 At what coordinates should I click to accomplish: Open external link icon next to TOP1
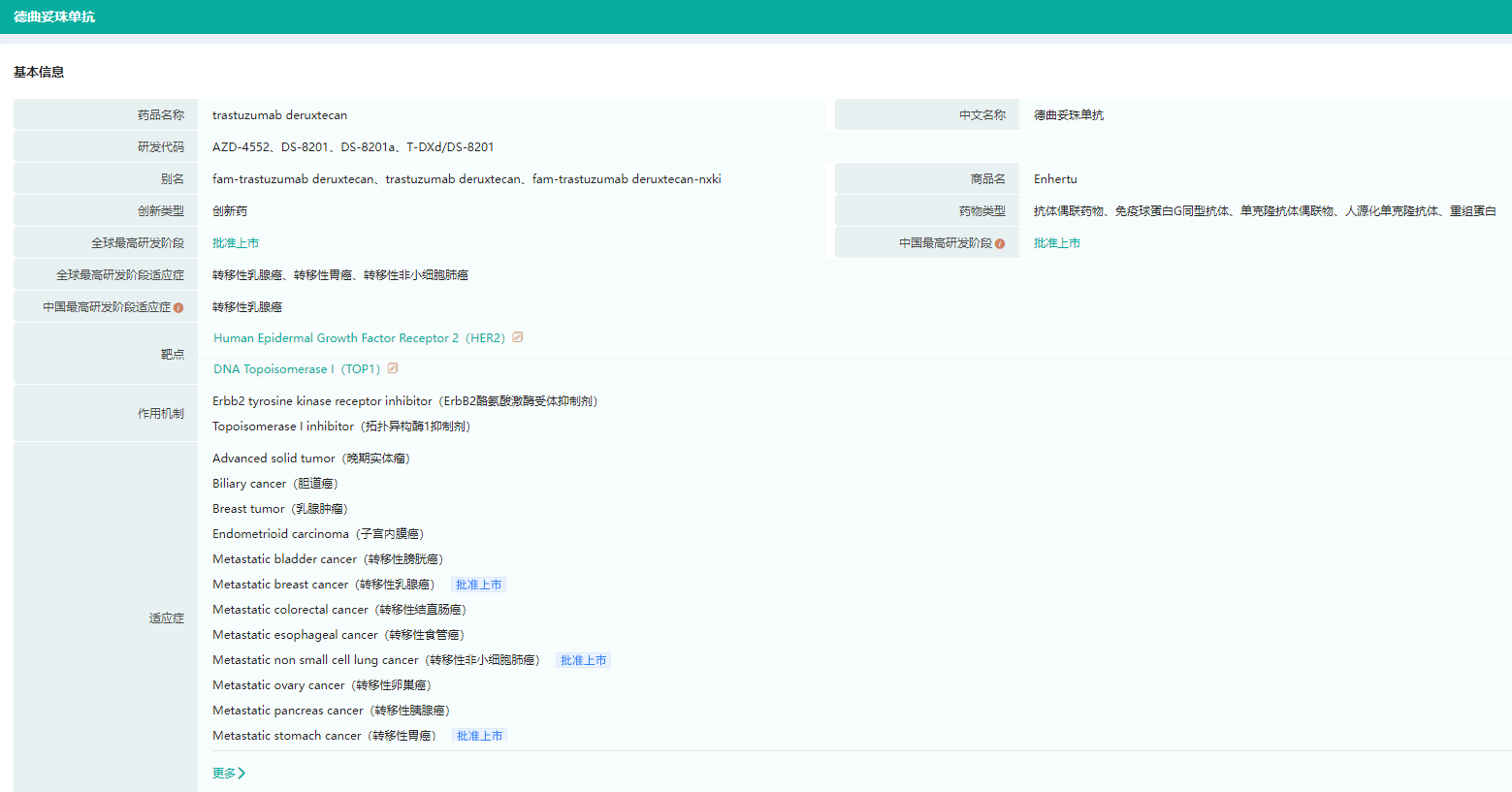(393, 368)
